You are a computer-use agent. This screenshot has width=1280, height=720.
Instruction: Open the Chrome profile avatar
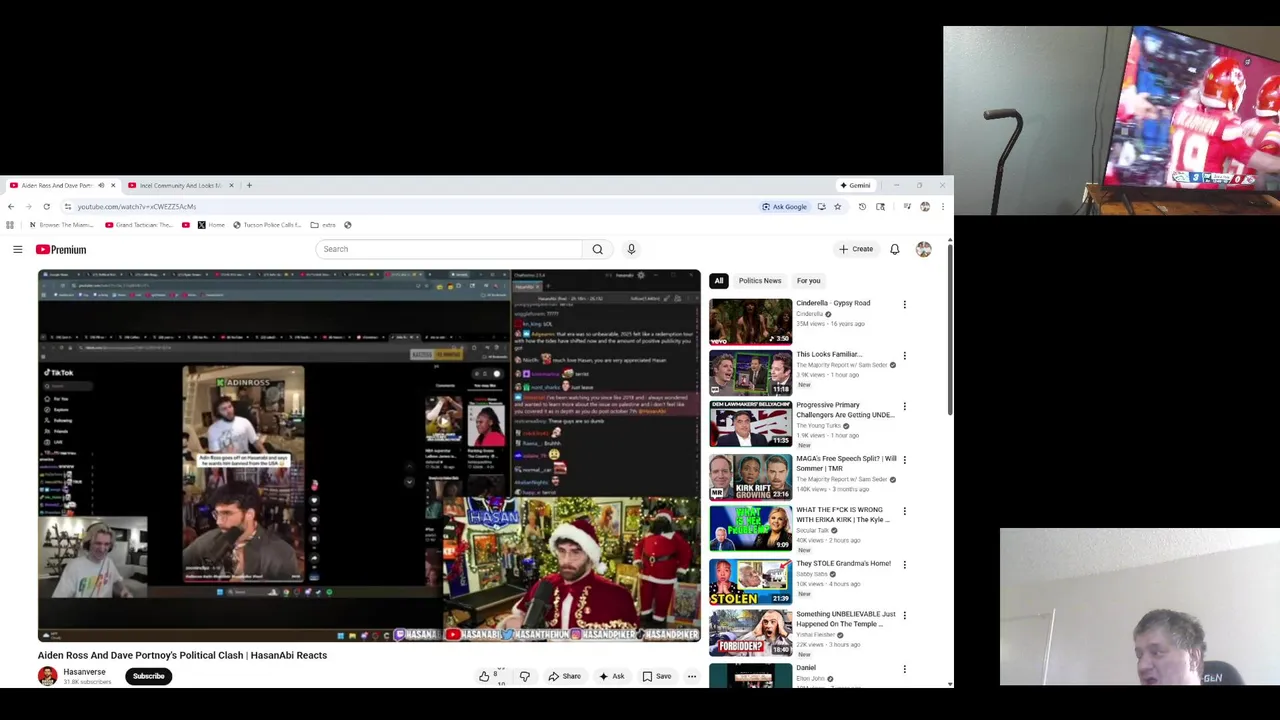coord(925,207)
